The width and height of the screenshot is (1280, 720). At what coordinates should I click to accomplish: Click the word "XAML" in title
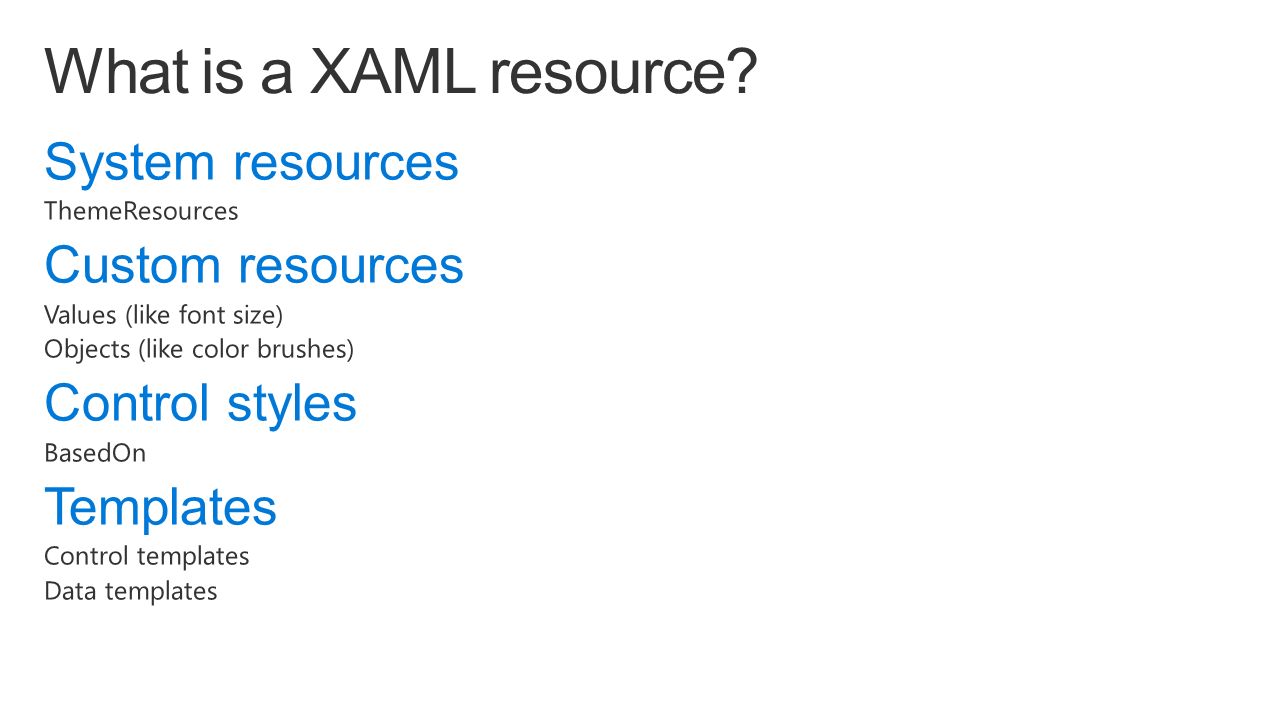392,72
